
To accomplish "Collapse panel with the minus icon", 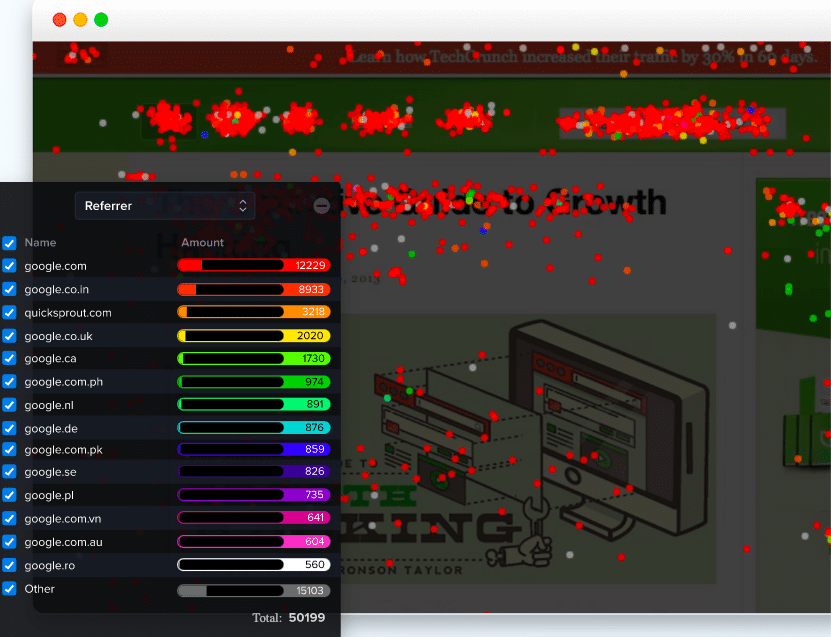I will 321,206.
